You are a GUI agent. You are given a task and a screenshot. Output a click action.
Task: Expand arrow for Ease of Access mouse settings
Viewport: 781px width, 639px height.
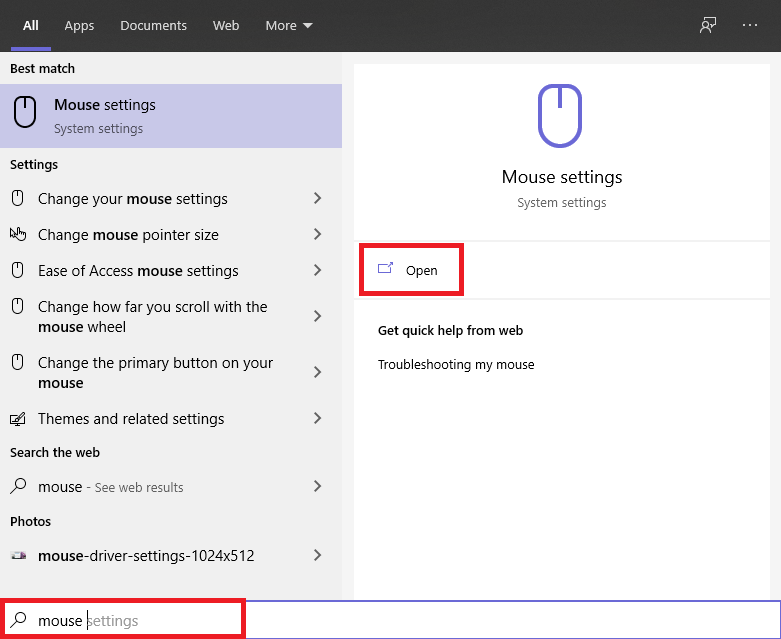[x=317, y=271]
